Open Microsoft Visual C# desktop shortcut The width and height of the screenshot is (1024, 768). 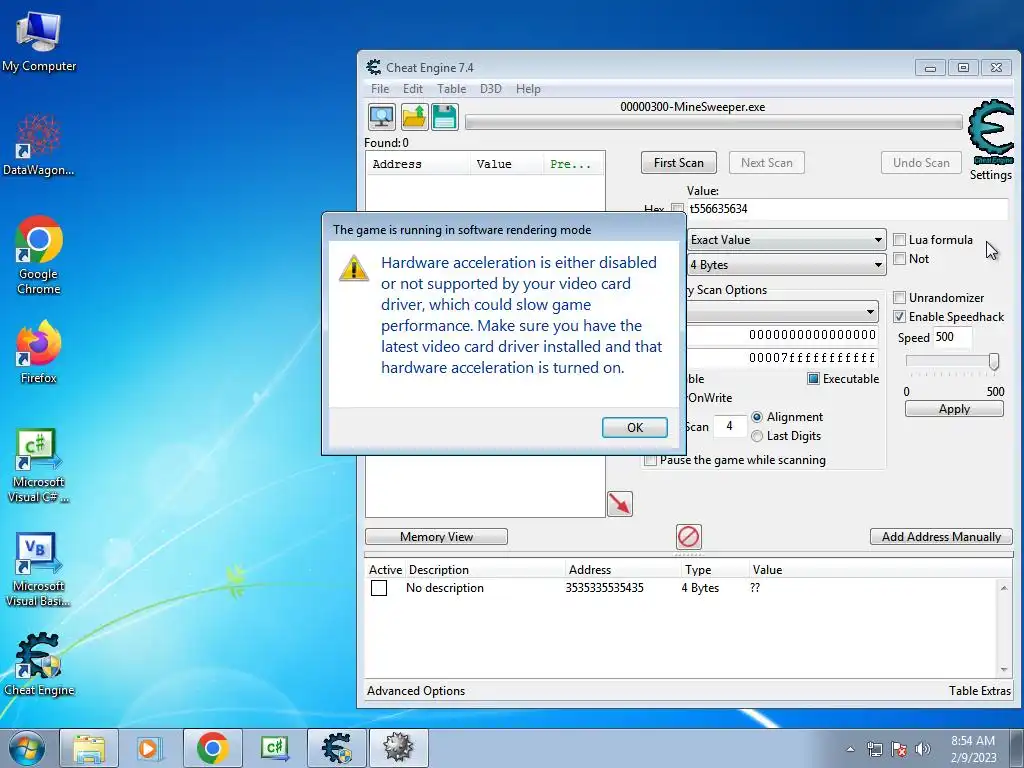pos(39,466)
